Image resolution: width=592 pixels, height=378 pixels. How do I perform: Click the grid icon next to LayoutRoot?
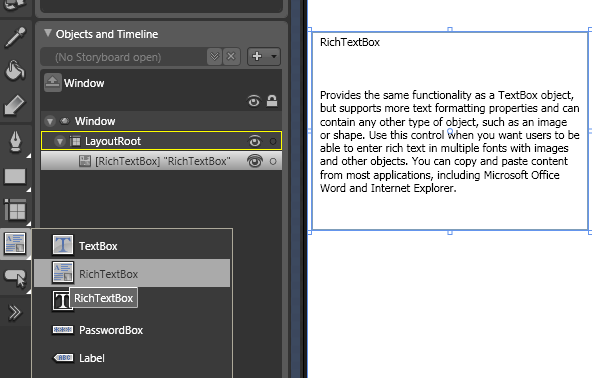[75, 141]
